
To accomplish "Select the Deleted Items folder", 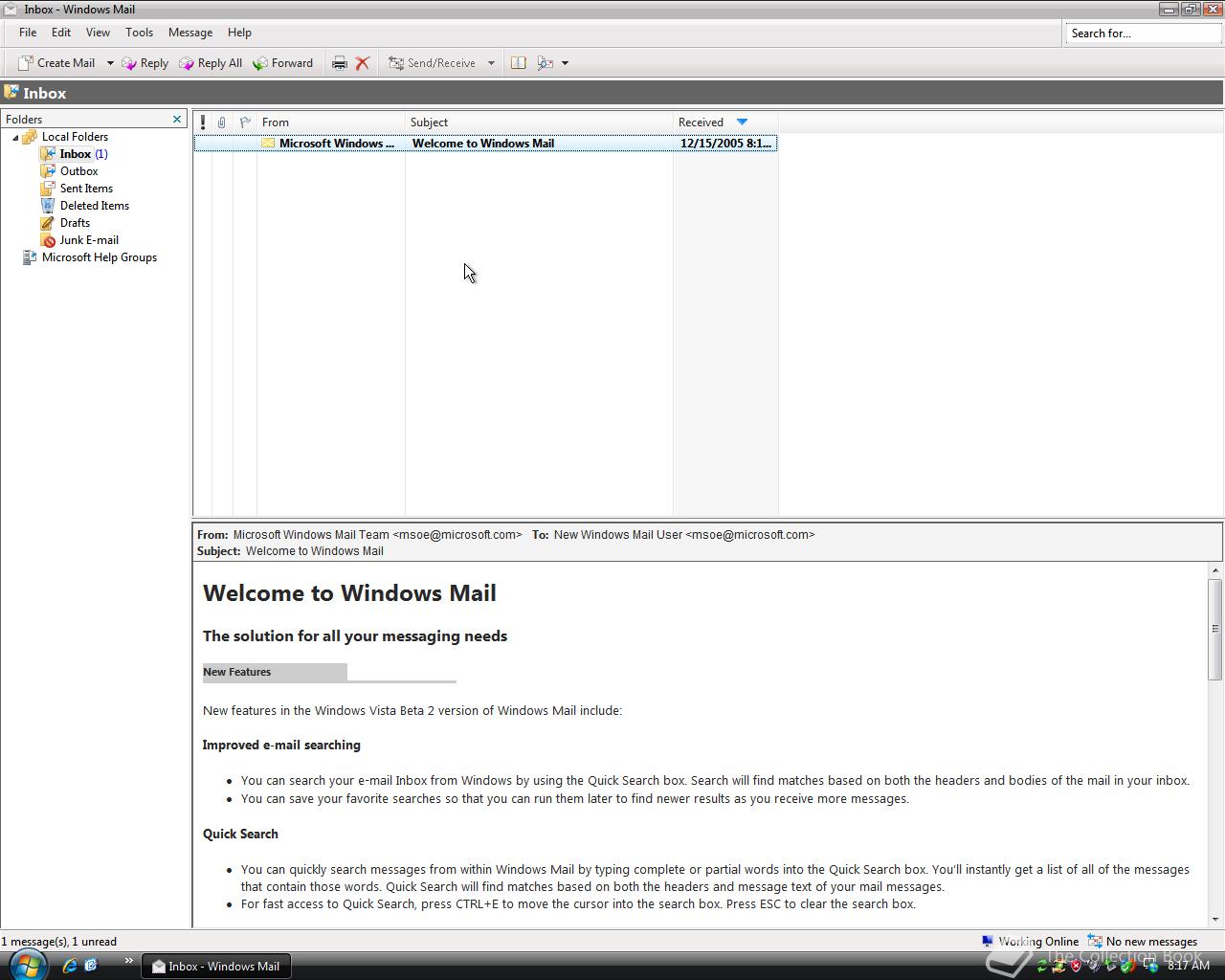I will [95, 206].
